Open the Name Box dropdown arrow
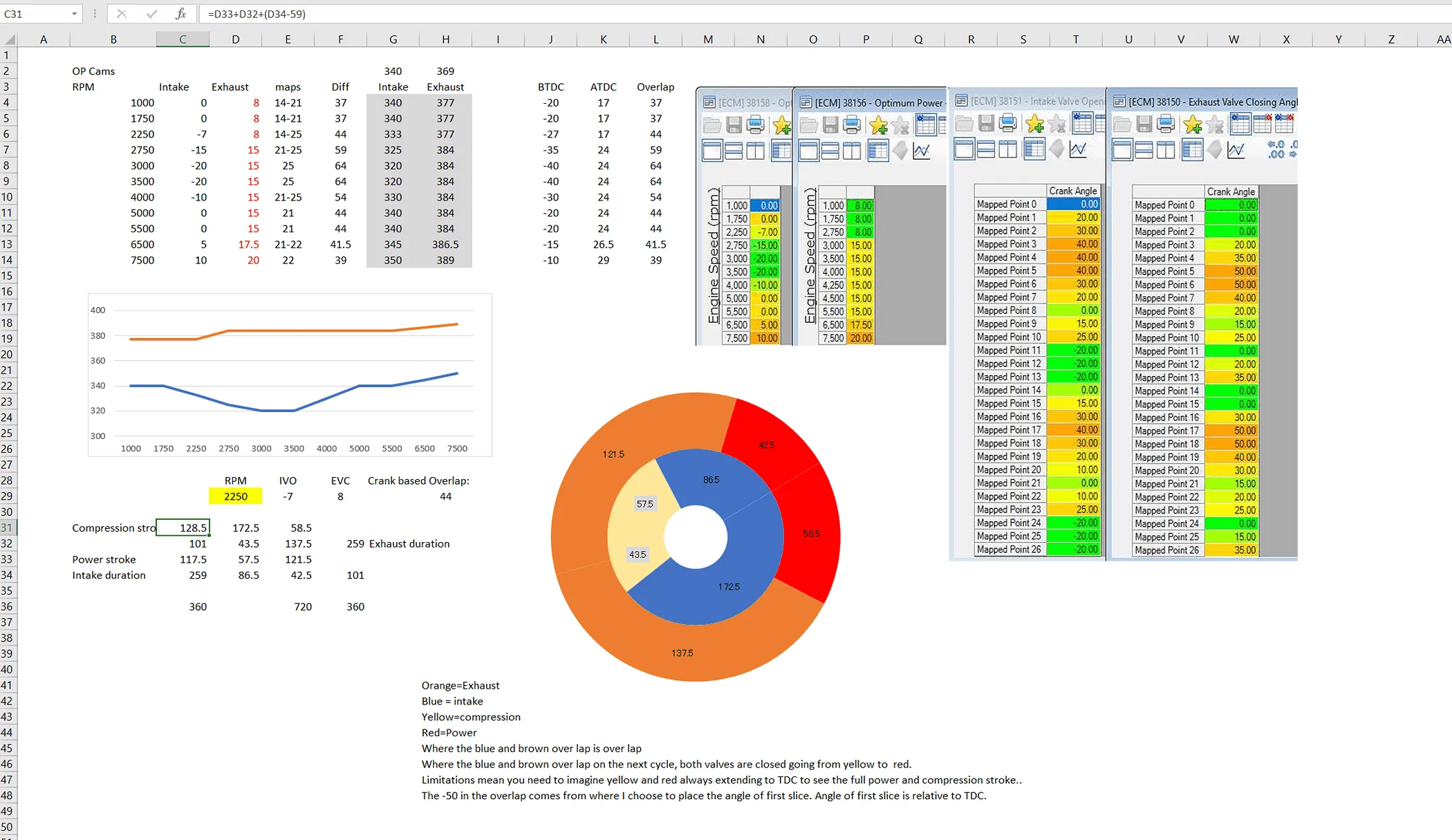The image size is (1452, 840). 74,14
